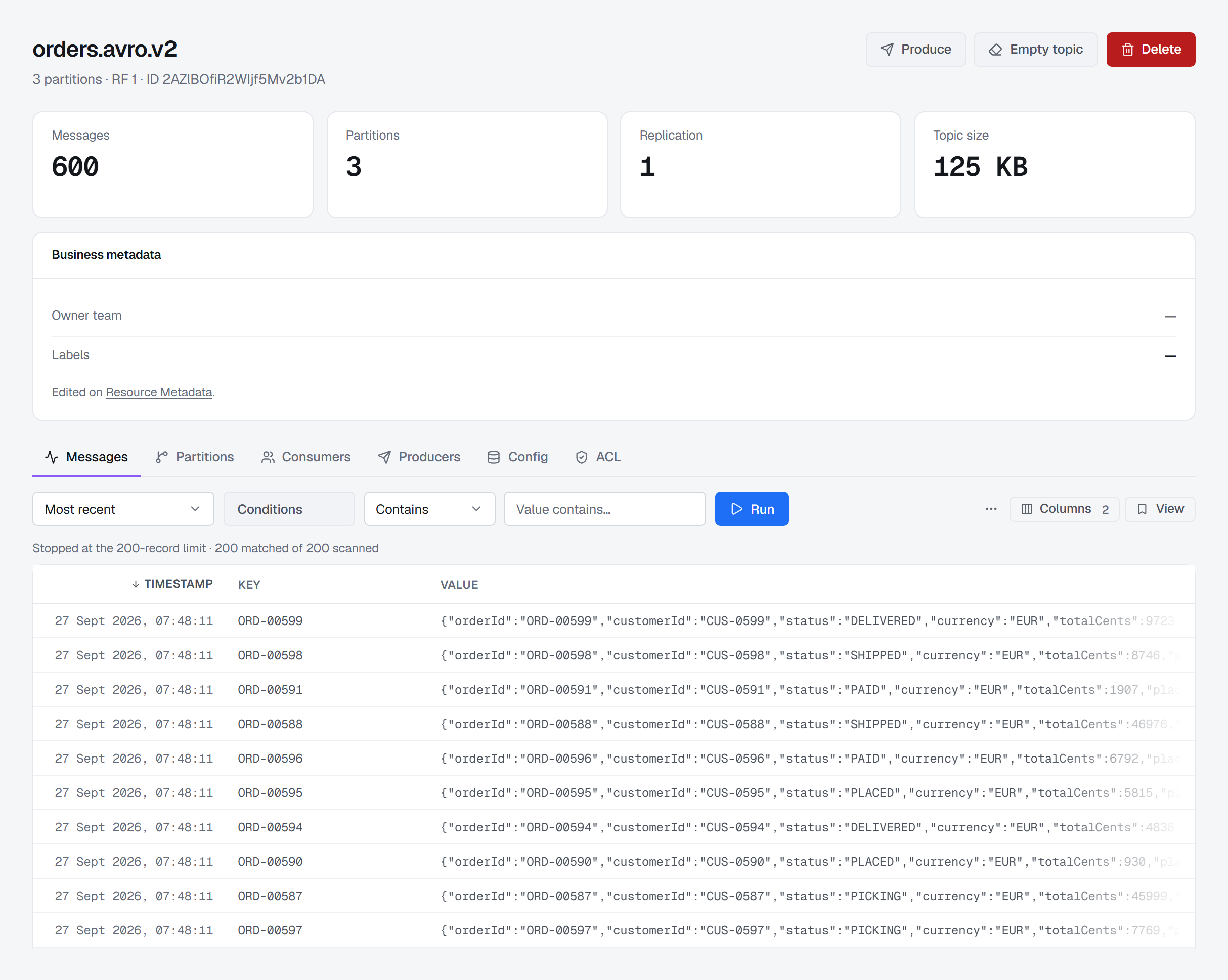
Task: Open the Most recent dropdown
Action: (123, 509)
